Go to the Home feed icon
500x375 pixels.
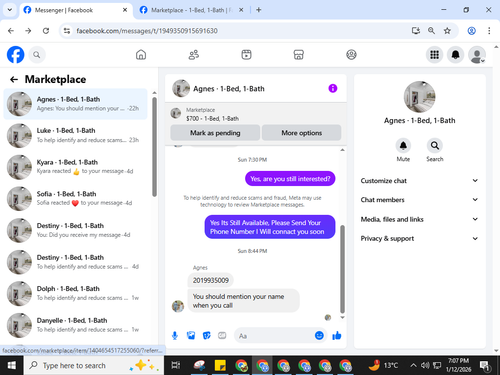point(141,55)
